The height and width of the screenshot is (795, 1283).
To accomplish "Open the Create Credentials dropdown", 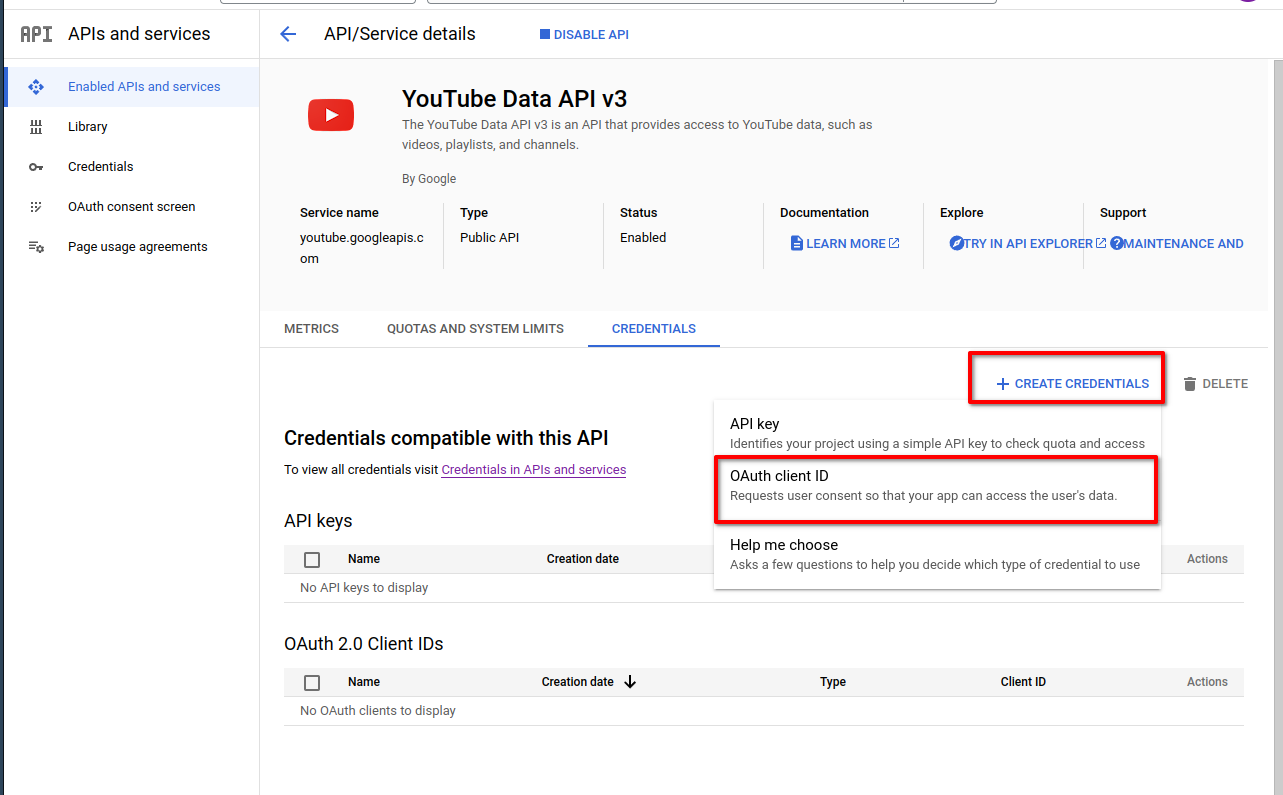I will [x=1072, y=384].
